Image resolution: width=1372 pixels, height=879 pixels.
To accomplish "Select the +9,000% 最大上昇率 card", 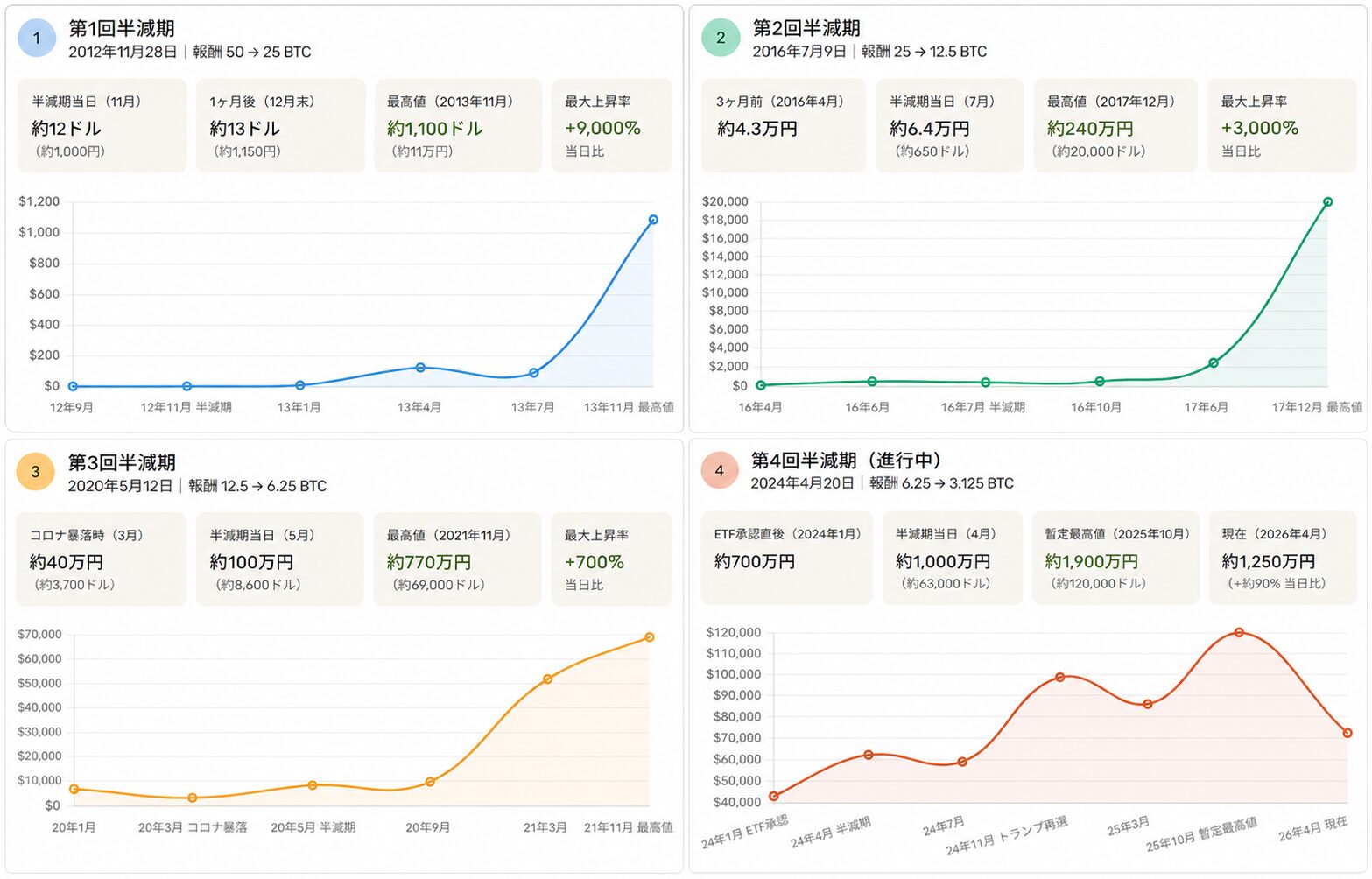I will pyautogui.click(x=611, y=126).
